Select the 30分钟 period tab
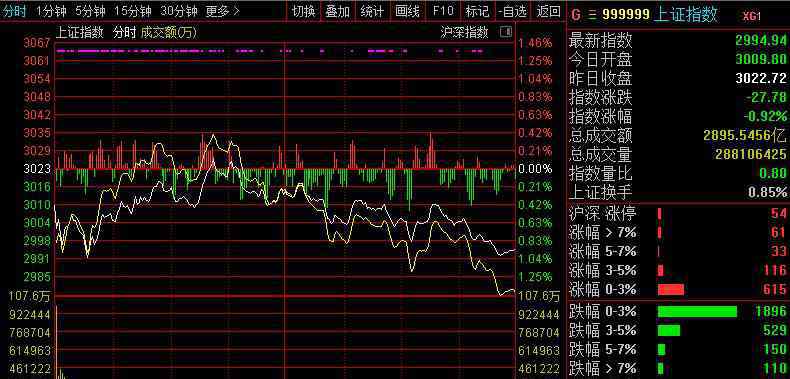 pyautogui.click(x=179, y=11)
